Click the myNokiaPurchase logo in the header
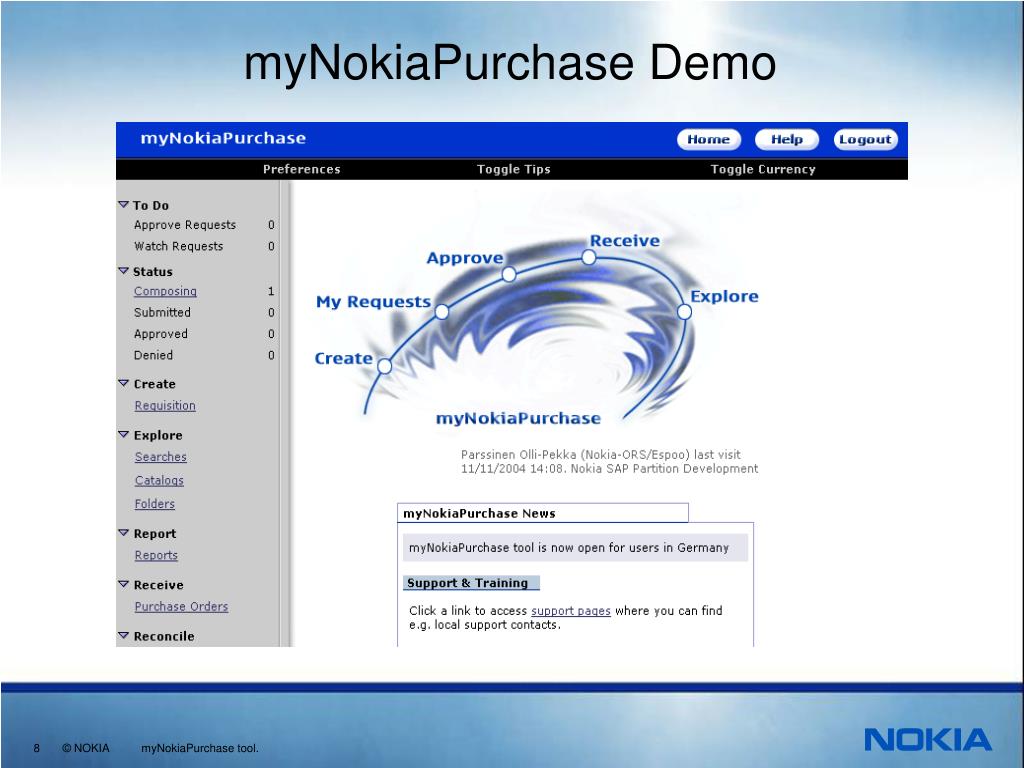Image resolution: width=1024 pixels, height=768 pixels. click(223, 138)
